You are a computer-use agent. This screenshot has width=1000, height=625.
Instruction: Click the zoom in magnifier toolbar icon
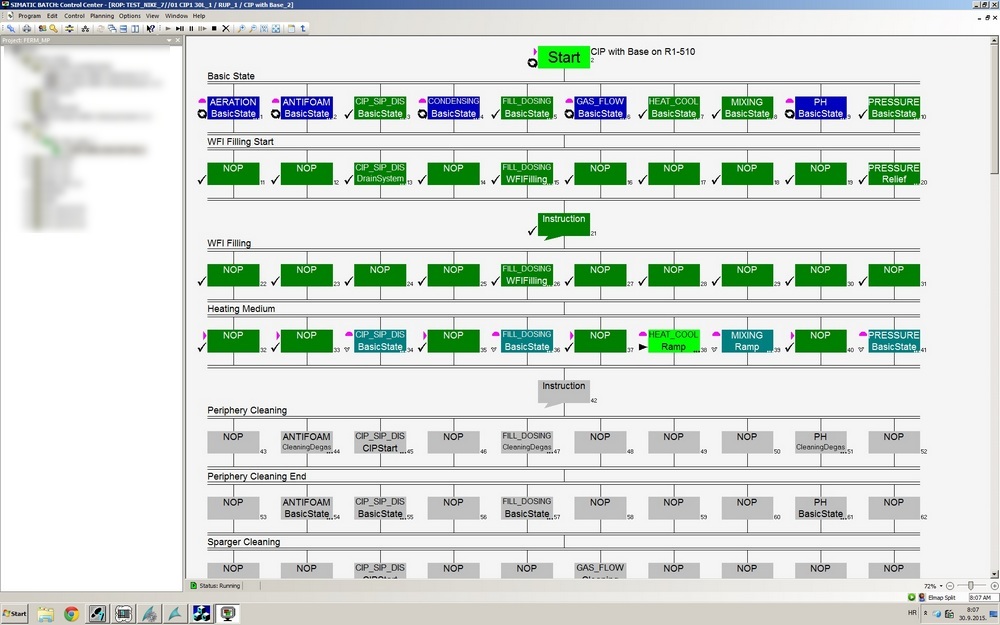click(x=241, y=28)
